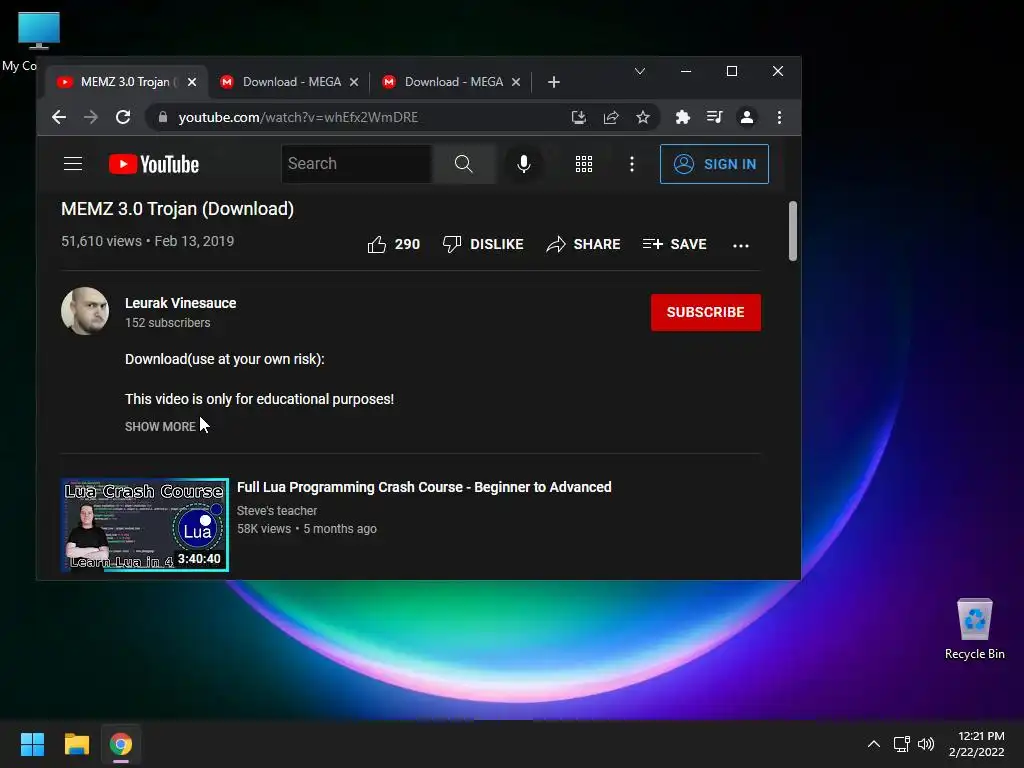Open YouTube hamburger guide menu
Viewport: 1024px width, 768px height.
coord(72,164)
